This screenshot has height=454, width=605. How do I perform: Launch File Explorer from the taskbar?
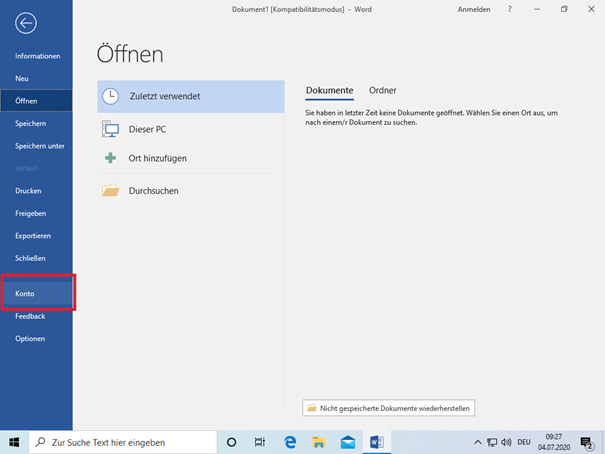point(319,442)
